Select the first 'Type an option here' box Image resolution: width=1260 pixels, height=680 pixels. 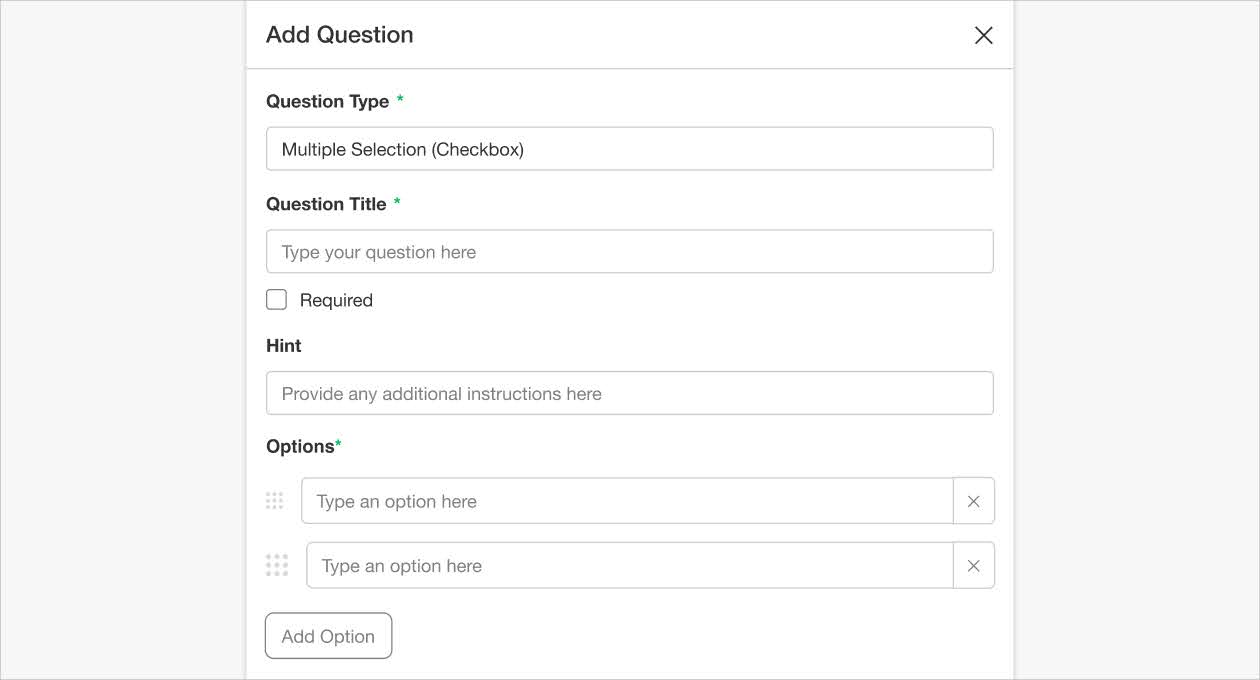click(x=627, y=500)
